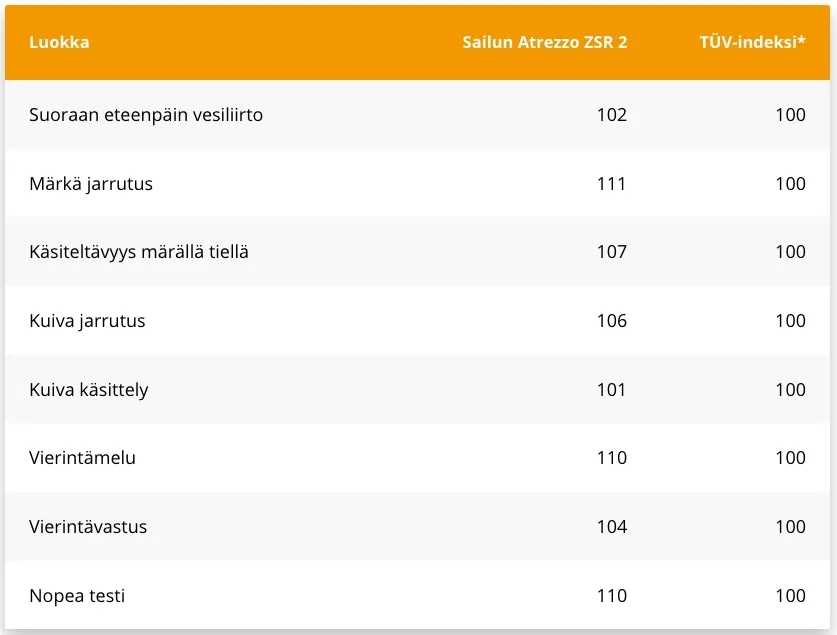Select the 104 Vierintävastus value

612,527
